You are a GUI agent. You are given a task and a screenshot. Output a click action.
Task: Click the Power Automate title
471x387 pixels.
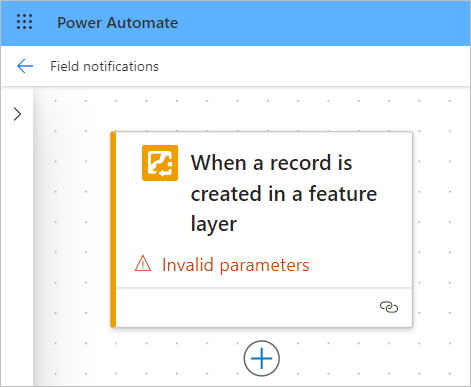118,23
